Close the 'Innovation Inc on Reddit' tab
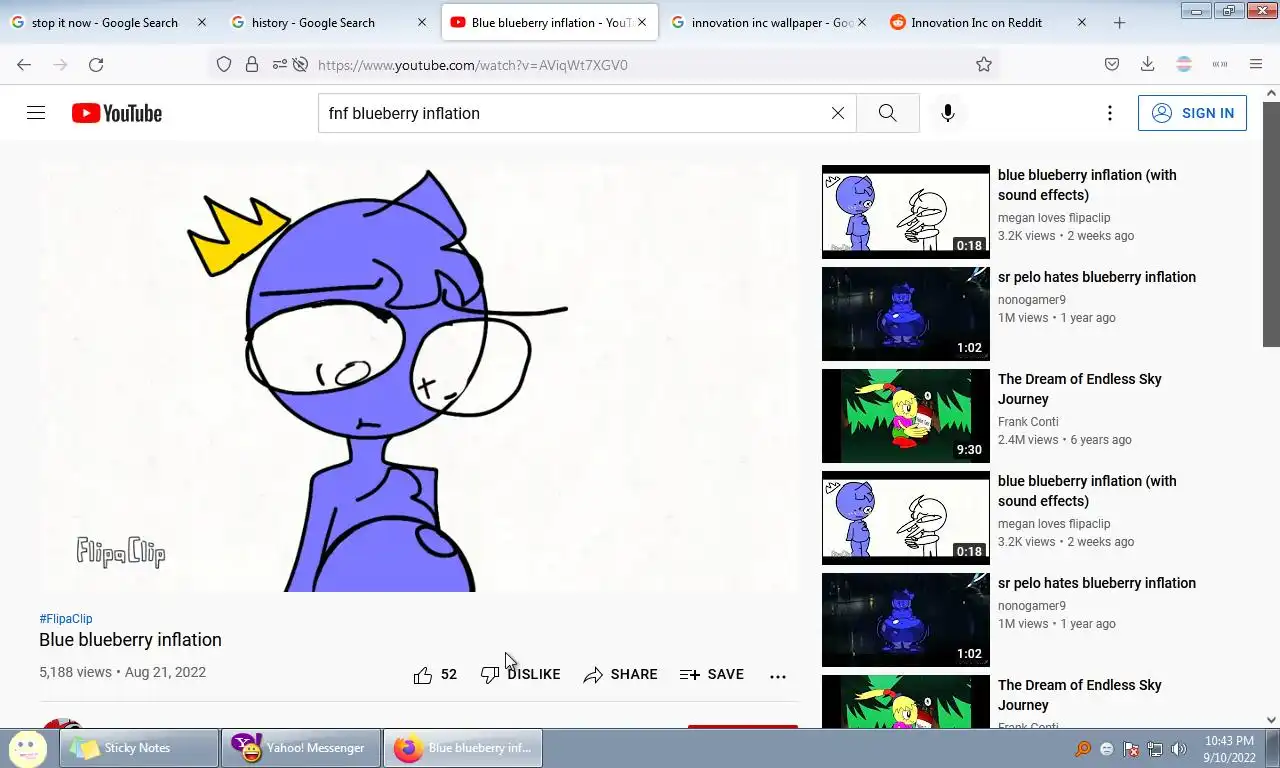This screenshot has height=768, width=1280. click(1081, 22)
